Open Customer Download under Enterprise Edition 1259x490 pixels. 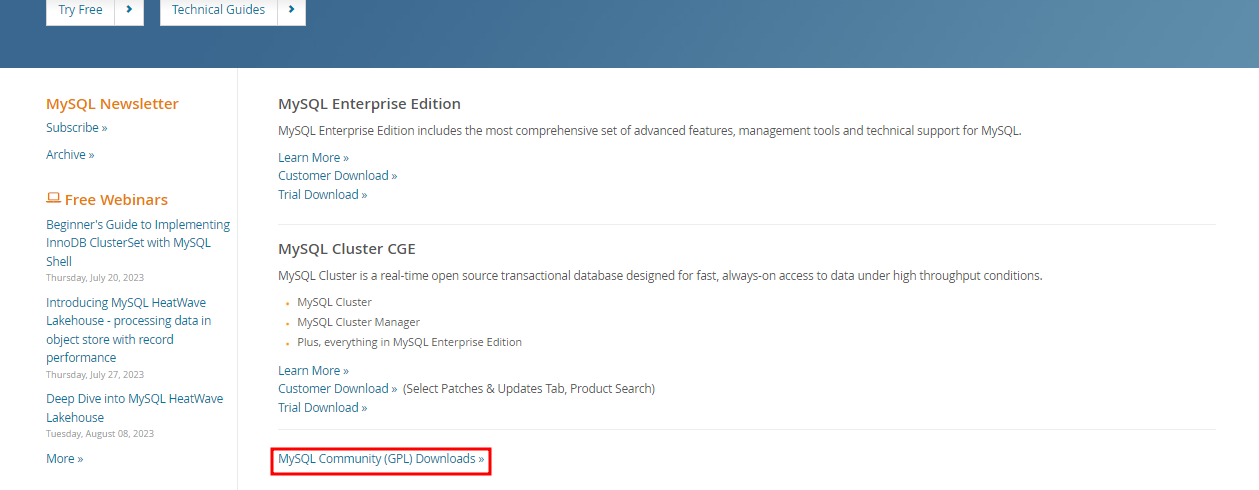click(x=337, y=176)
